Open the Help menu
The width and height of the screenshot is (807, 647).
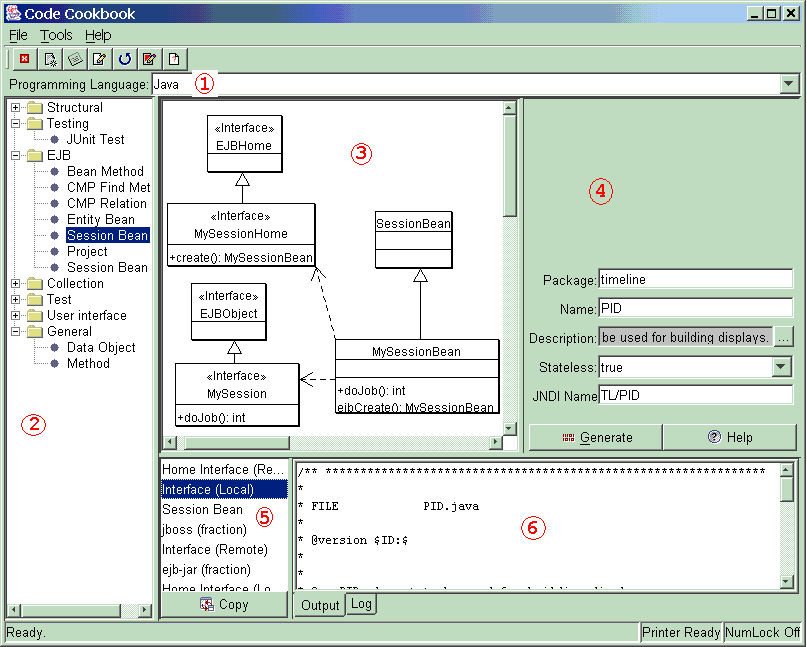(x=98, y=36)
